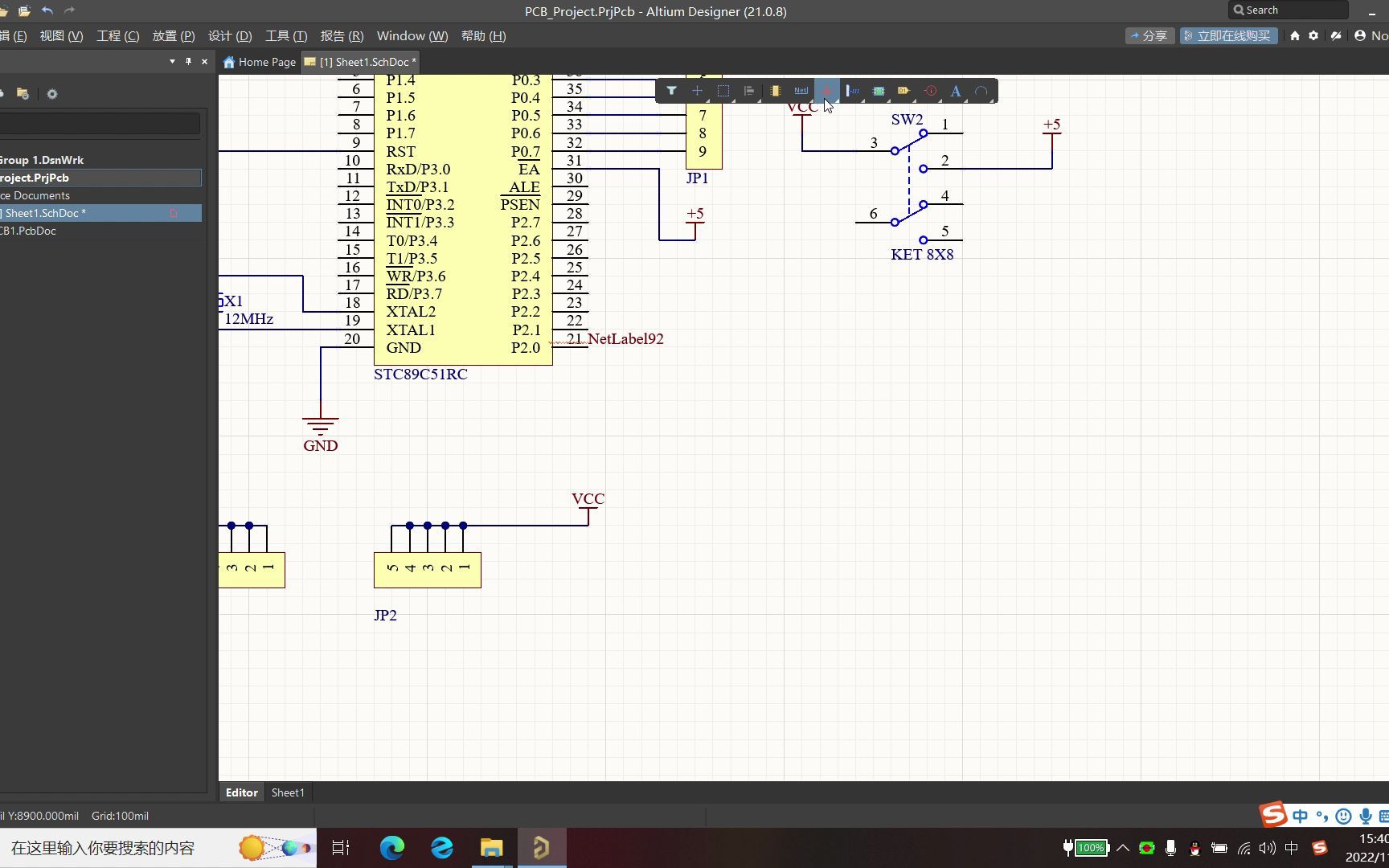1389x868 pixels.
Task: Open the selection filter tool
Action: point(671,91)
